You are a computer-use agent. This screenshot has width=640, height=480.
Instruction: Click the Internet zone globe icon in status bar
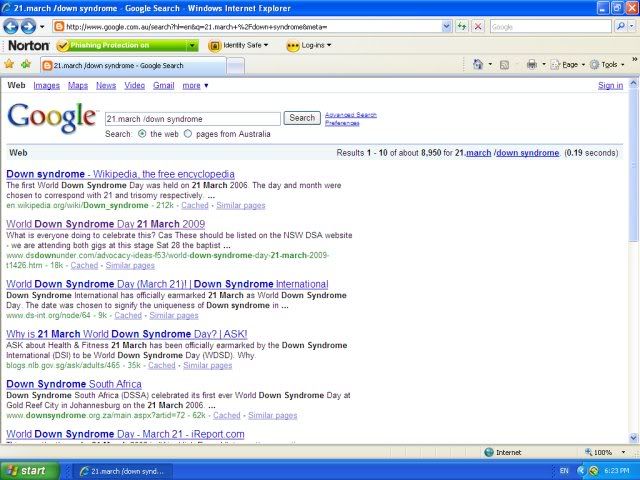[x=489, y=452]
